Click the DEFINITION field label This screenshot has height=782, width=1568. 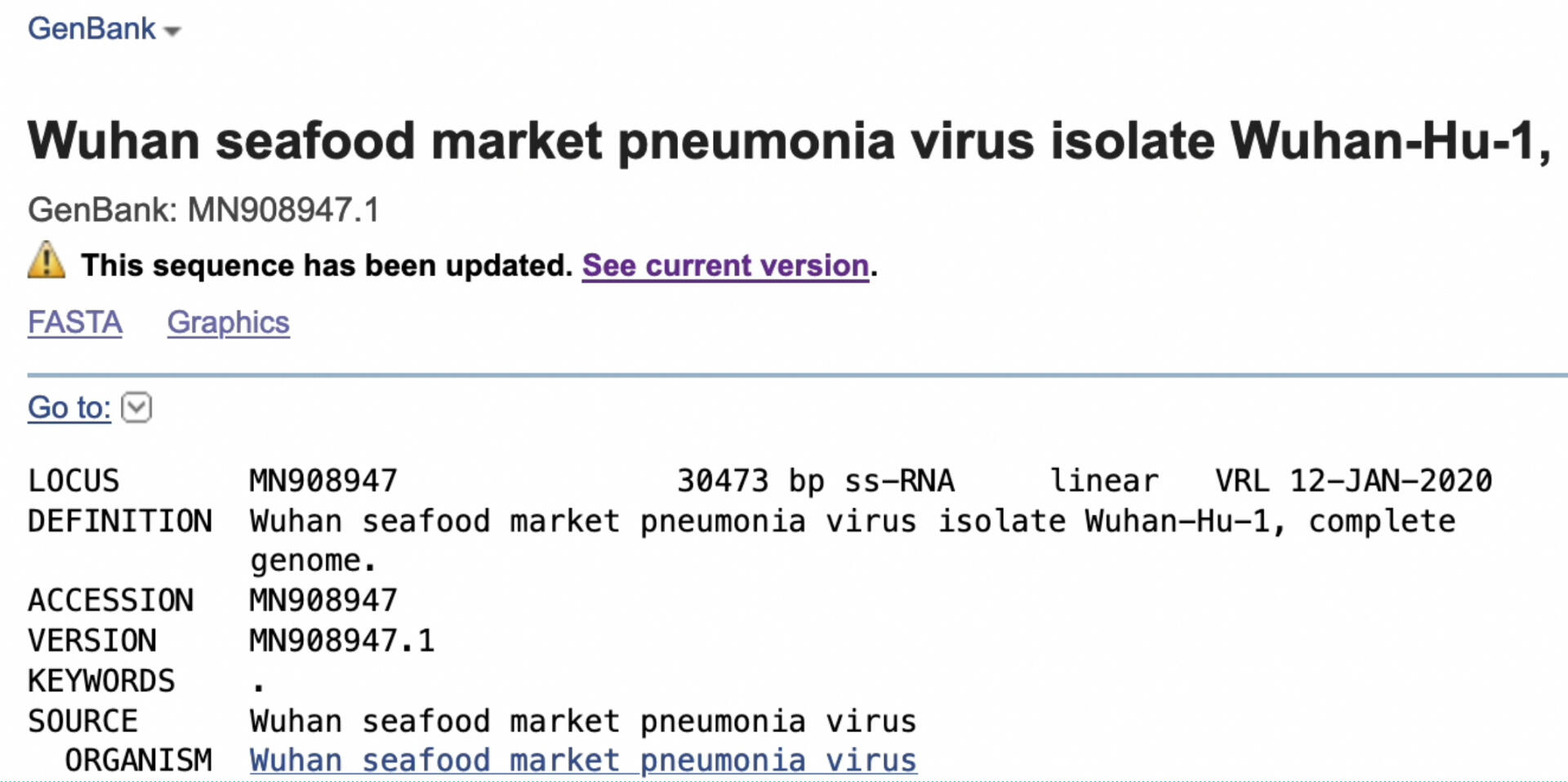click(x=120, y=521)
